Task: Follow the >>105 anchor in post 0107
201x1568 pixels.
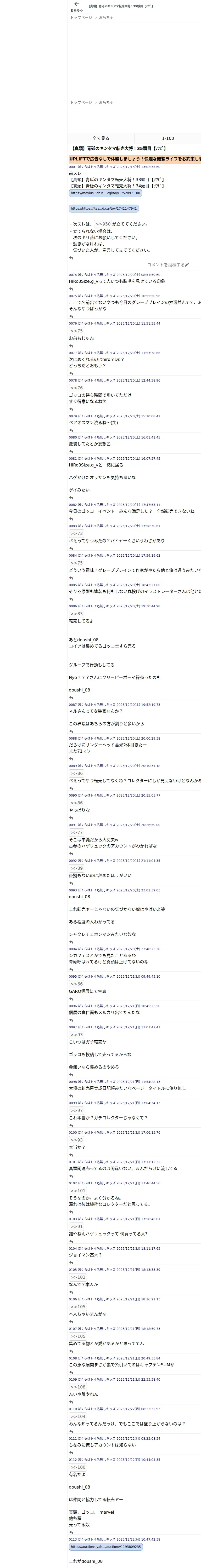Action: (78, 1336)
